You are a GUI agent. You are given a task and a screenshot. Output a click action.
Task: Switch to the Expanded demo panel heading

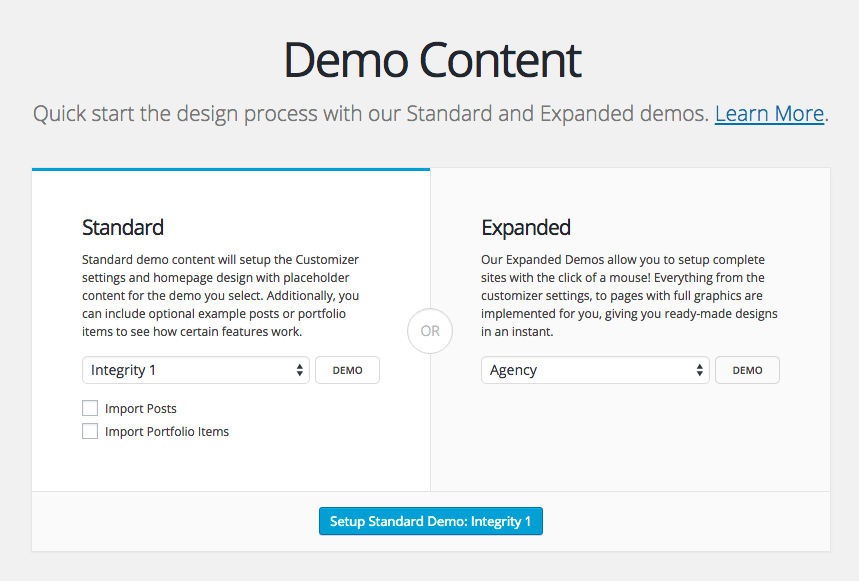(x=526, y=227)
